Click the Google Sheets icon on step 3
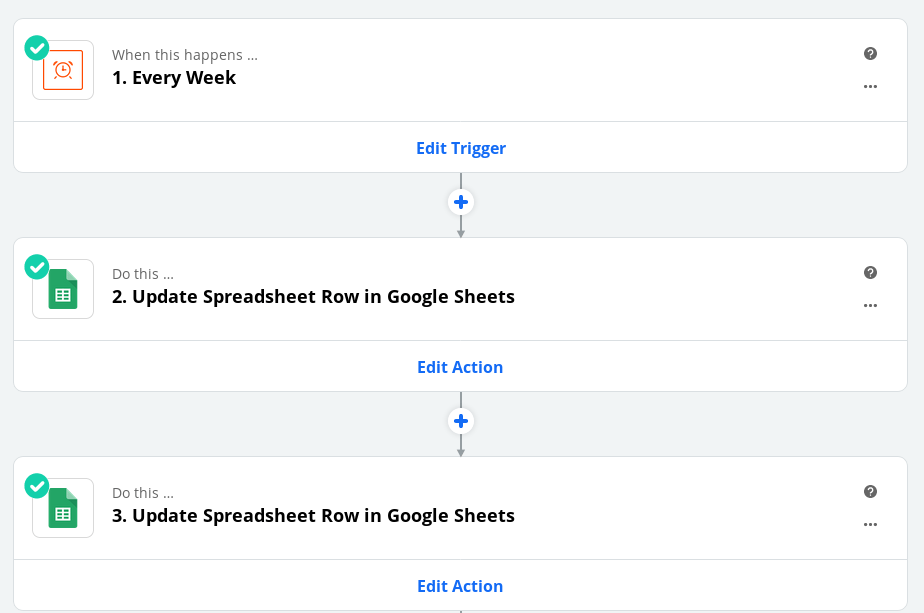924x613 pixels. click(63, 508)
